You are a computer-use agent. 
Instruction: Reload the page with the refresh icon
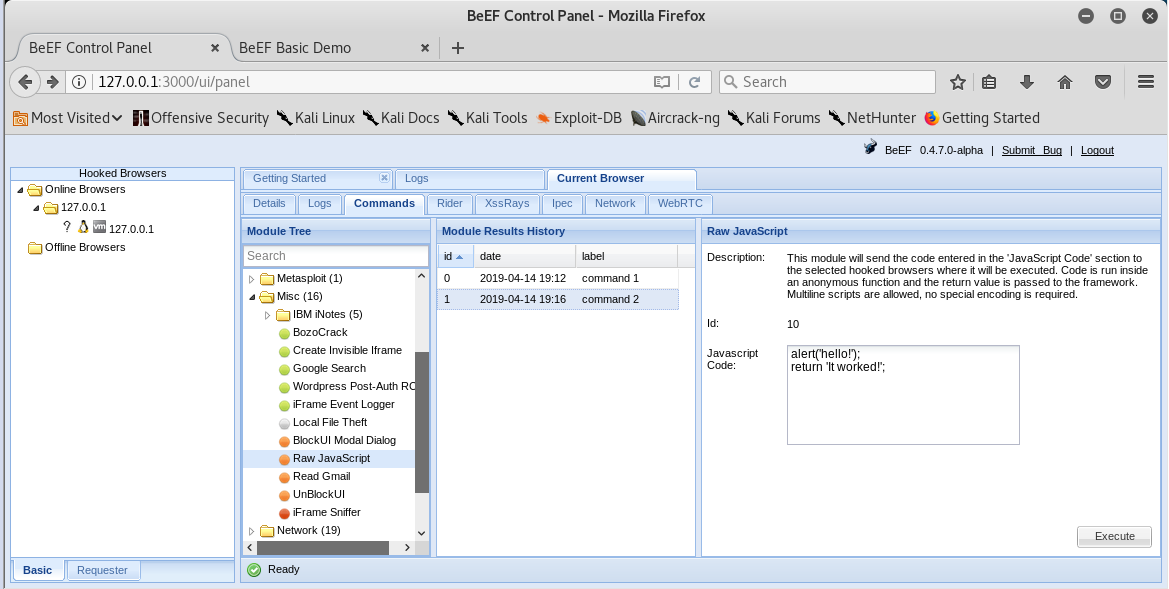point(694,82)
